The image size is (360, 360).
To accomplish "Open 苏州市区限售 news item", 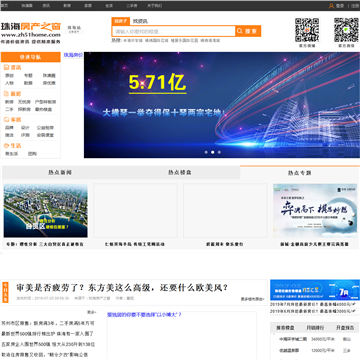I will point(48,323).
